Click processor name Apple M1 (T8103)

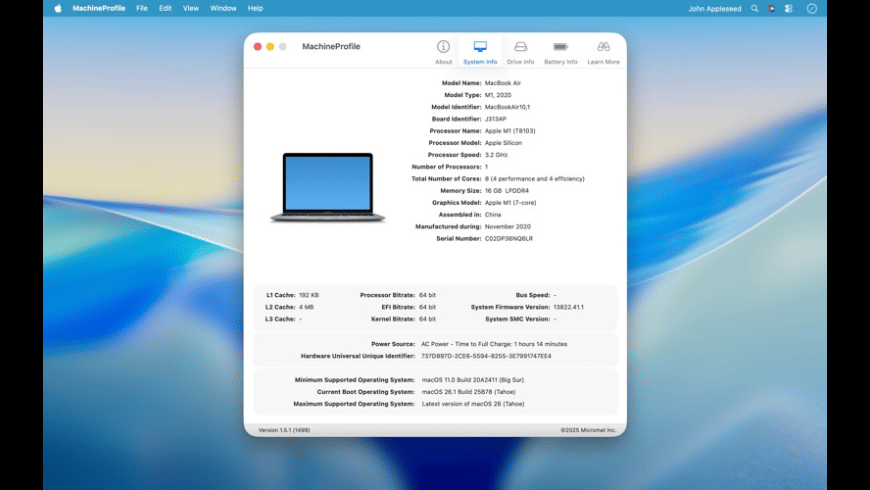pyautogui.click(x=510, y=131)
